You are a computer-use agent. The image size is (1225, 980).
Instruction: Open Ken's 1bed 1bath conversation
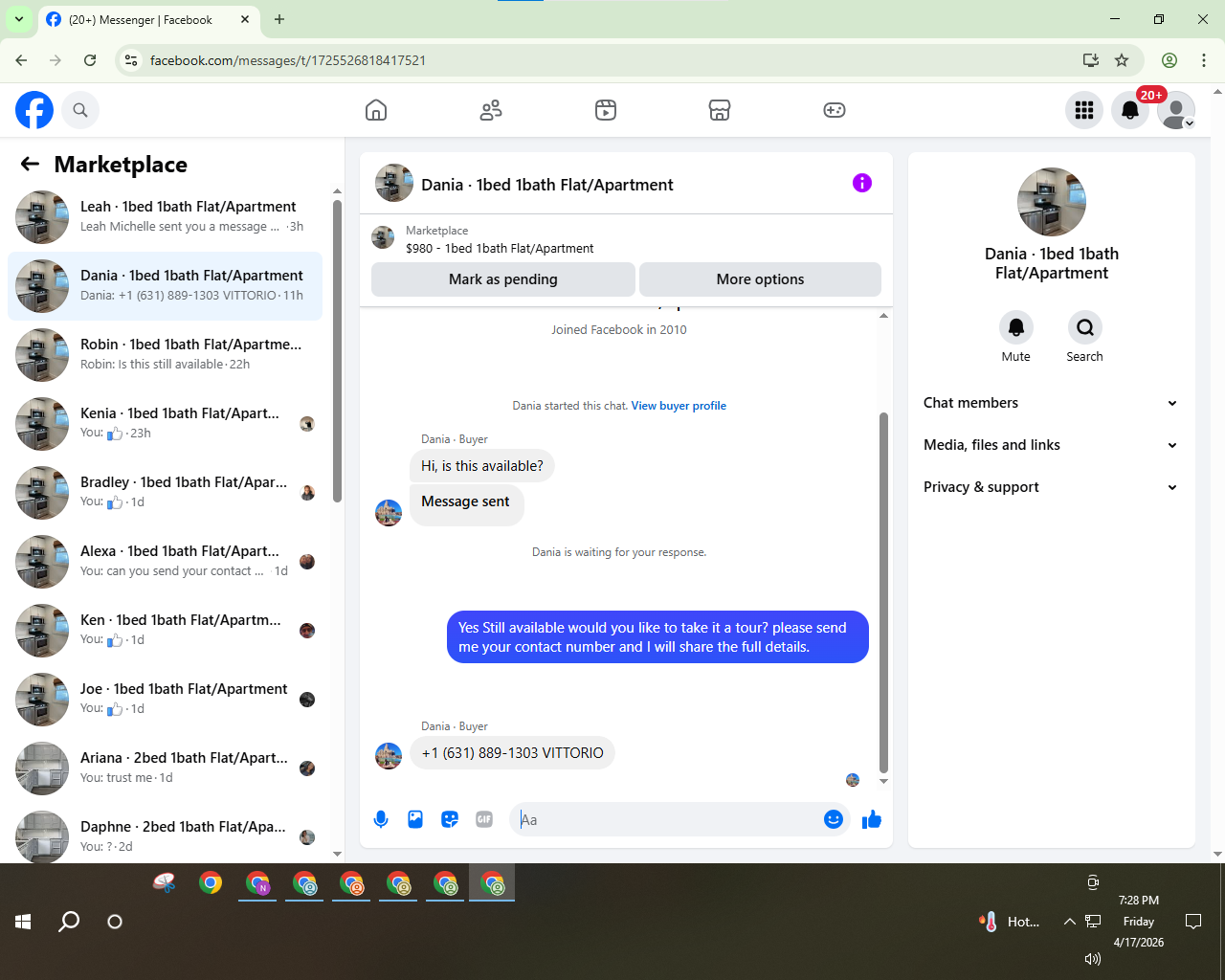click(165, 631)
